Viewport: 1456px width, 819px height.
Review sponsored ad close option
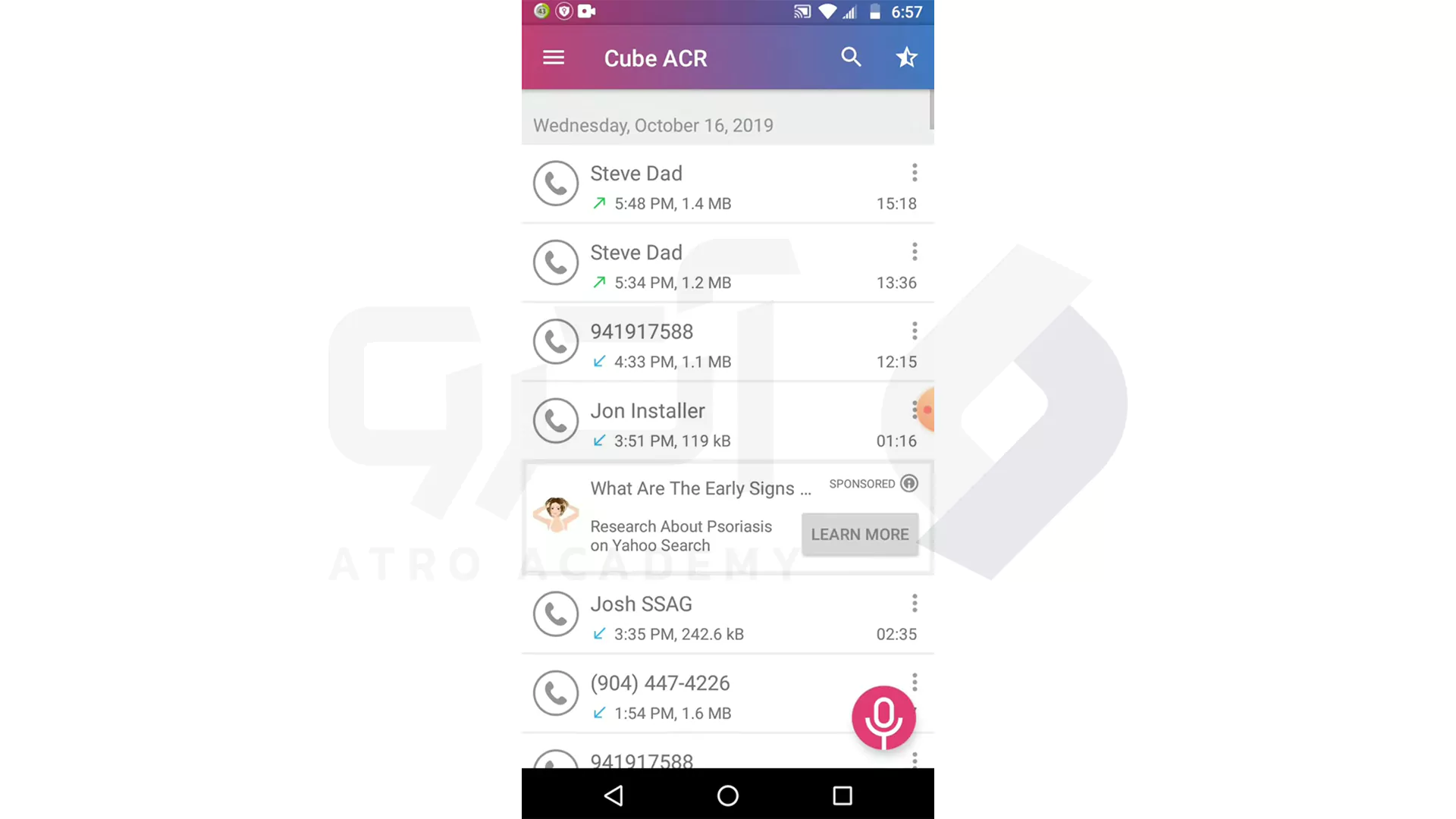(909, 484)
